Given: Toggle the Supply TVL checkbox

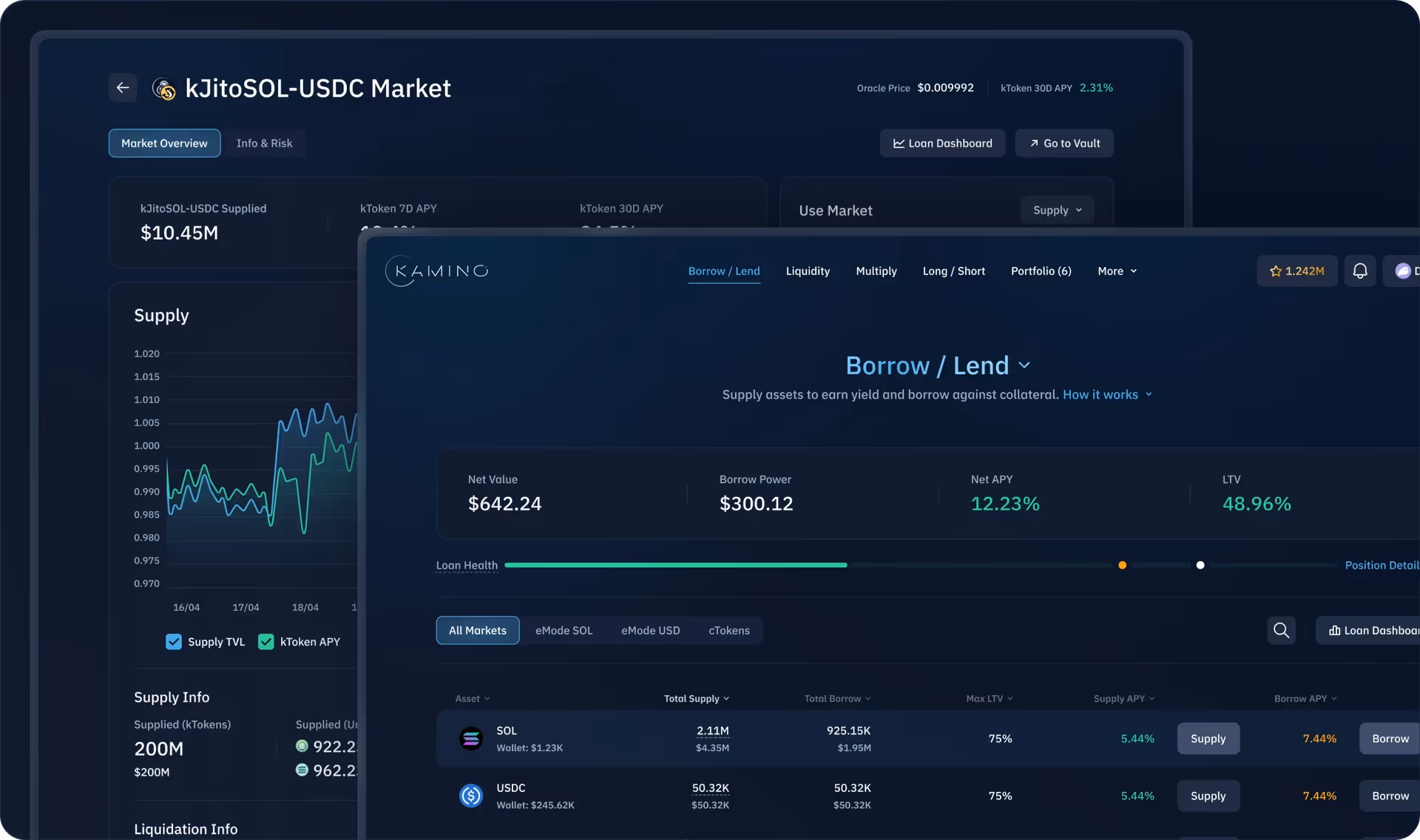Looking at the screenshot, I should point(174,642).
